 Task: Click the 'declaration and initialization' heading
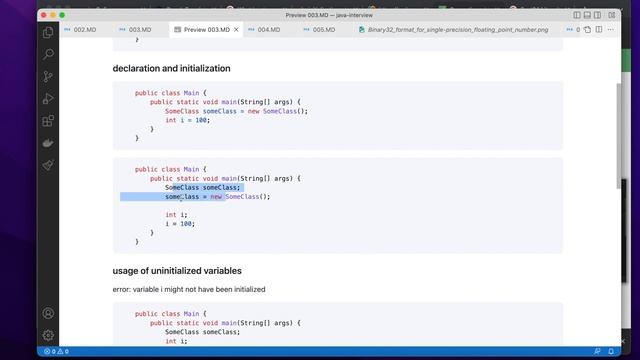[x=171, y=68]
